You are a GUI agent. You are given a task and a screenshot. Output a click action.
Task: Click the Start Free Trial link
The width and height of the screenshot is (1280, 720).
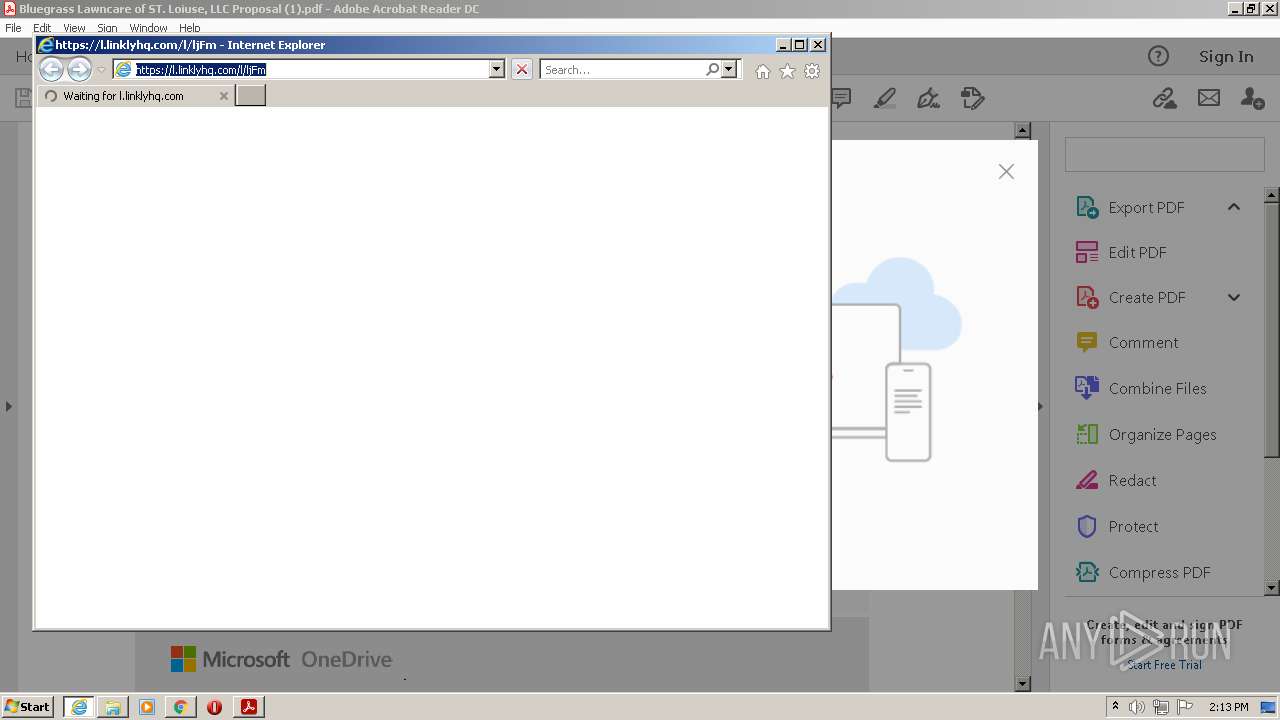point(1164,665)
